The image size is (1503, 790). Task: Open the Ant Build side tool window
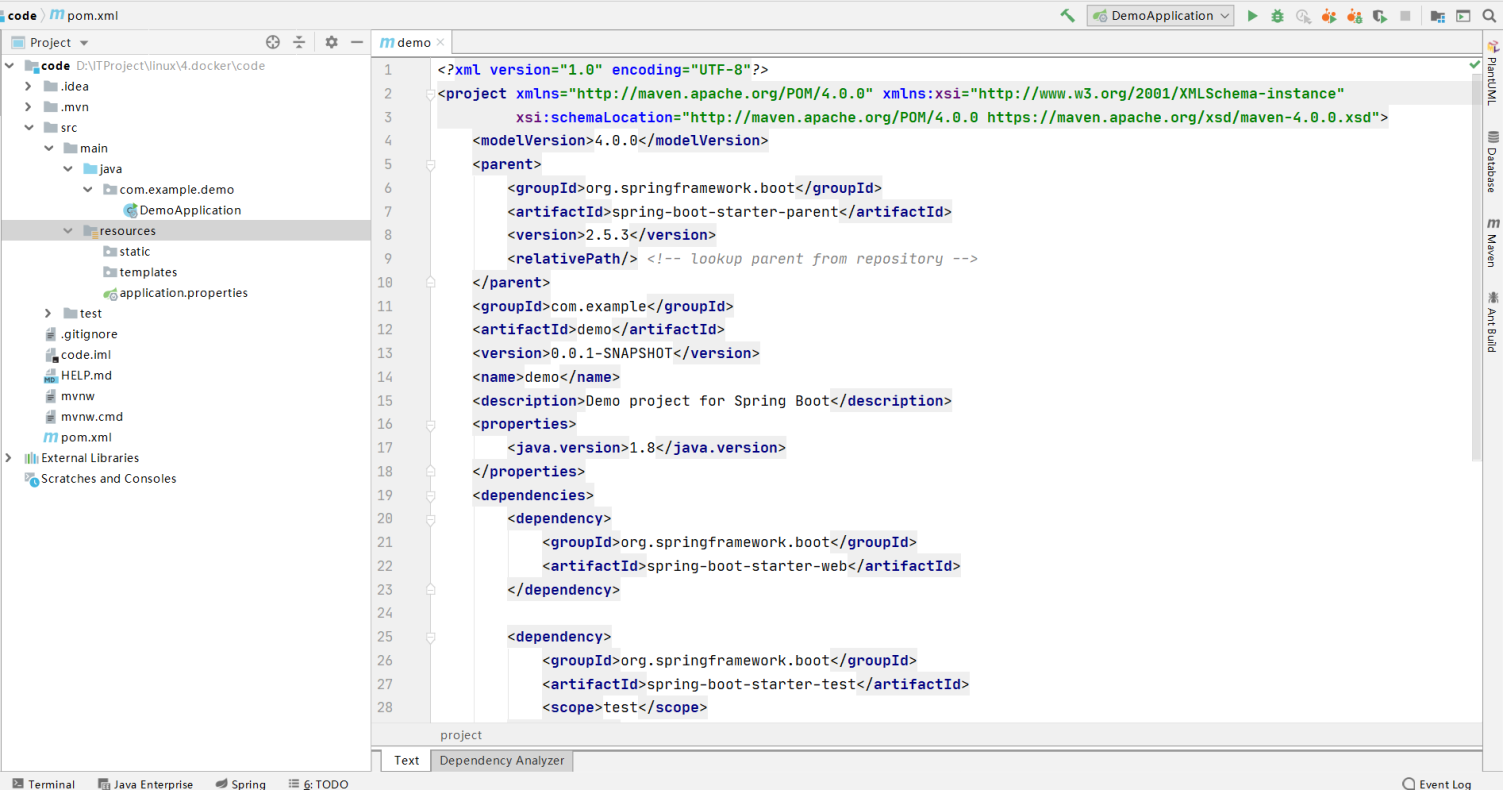pos(1492,321)
